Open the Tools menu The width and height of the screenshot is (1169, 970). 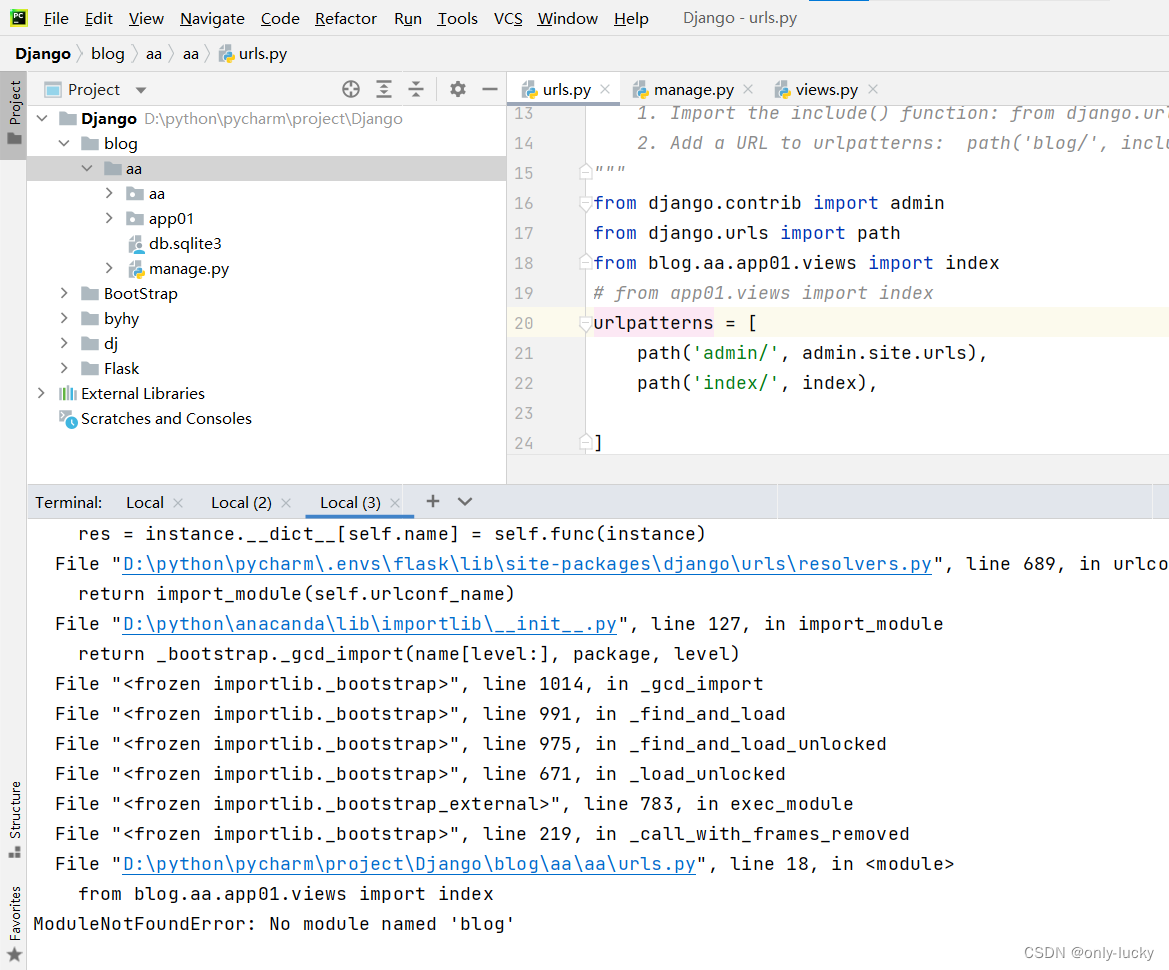(457, 18)
